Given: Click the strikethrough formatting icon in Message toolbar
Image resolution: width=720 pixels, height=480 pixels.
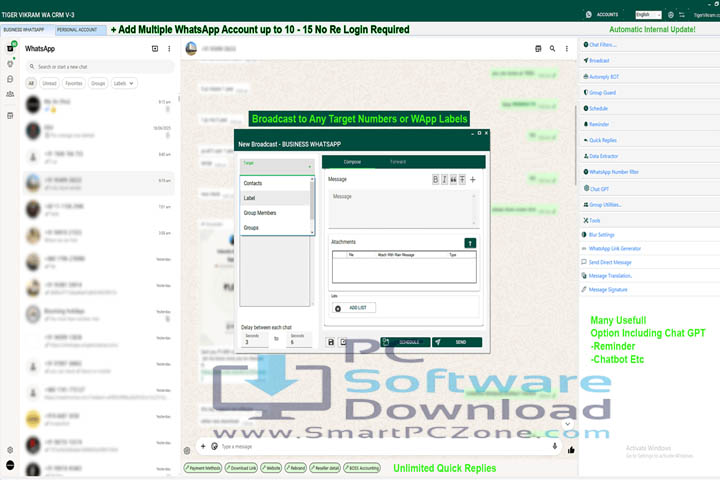Looking at the screenshot, I should (462, 180).
